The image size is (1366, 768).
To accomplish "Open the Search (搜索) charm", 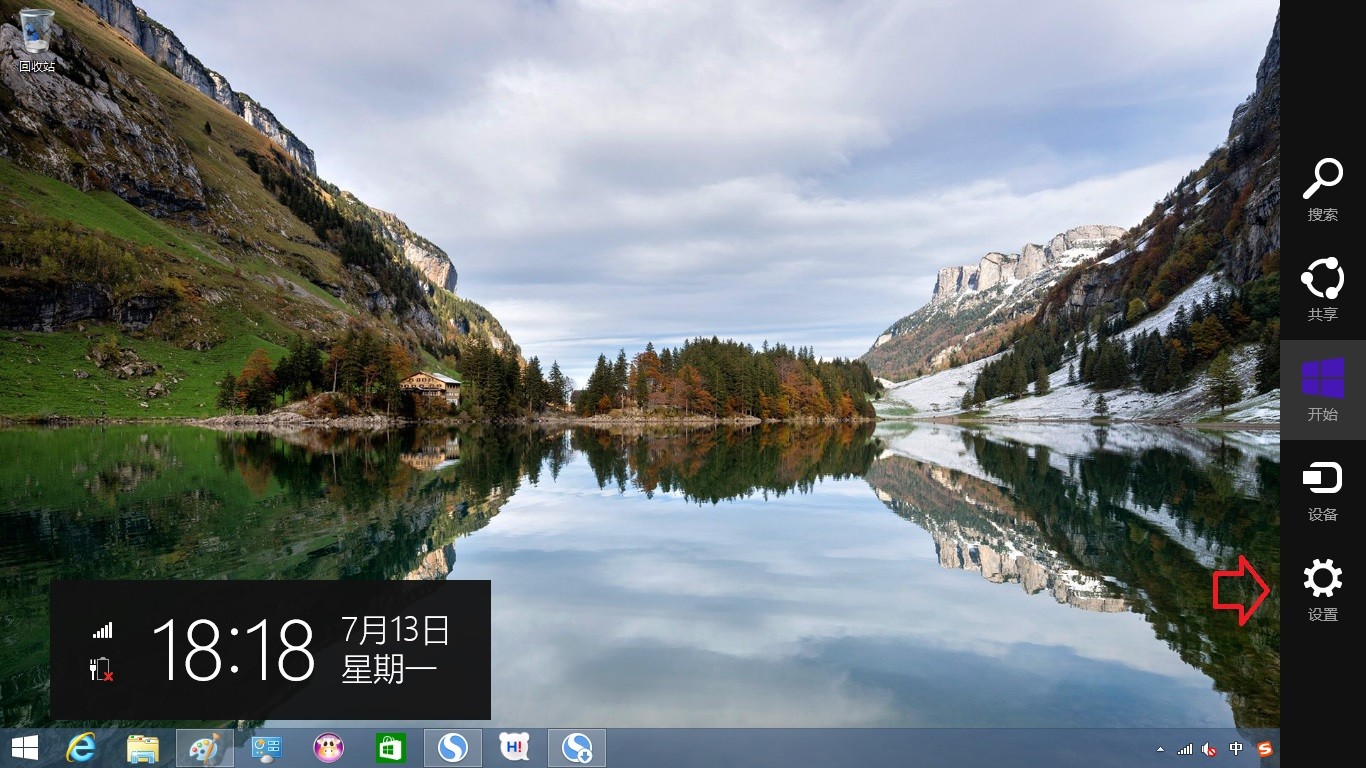I will click(x=1323, y=190).
